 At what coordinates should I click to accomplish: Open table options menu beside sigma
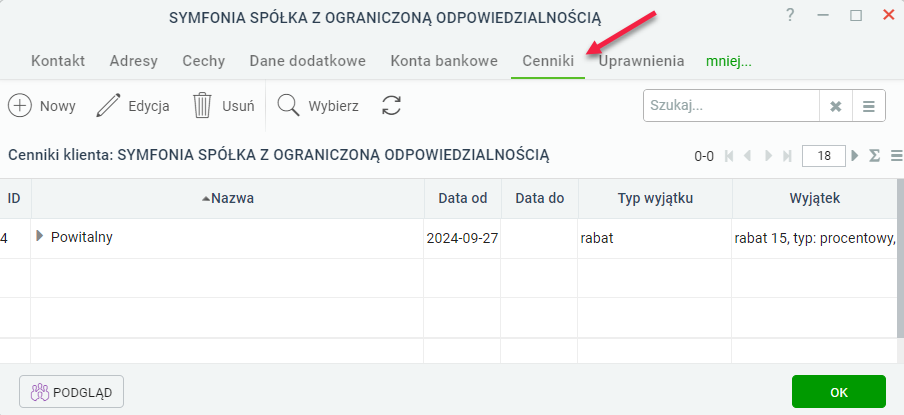(897, 156)
